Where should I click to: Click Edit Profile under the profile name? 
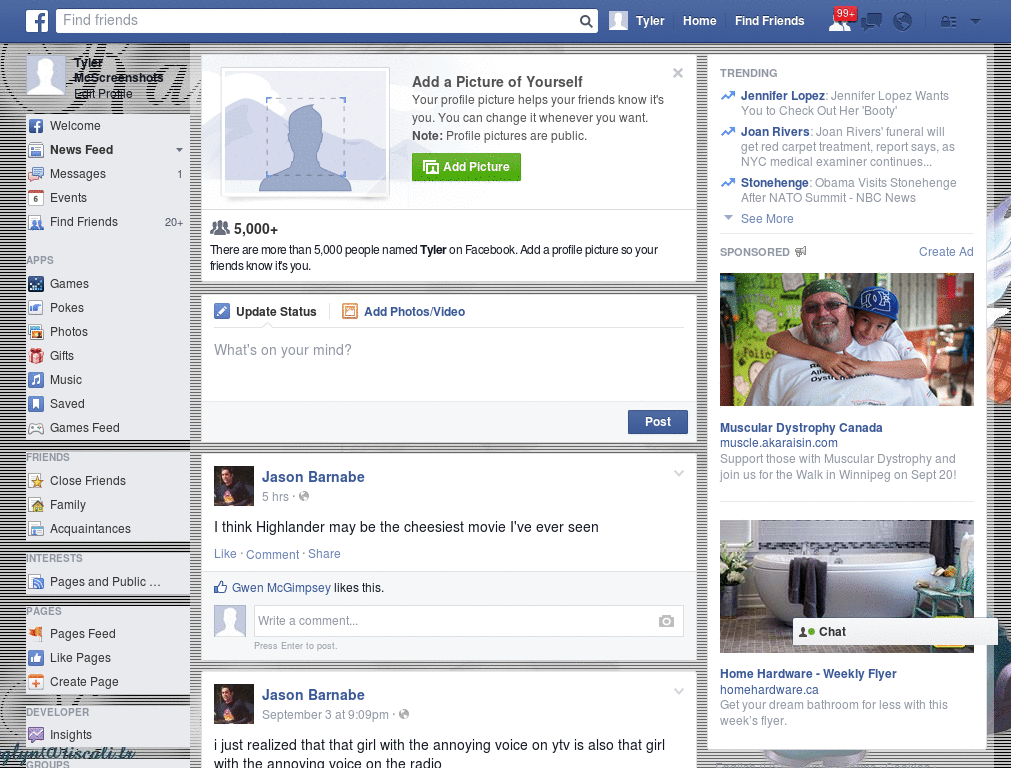103,94
